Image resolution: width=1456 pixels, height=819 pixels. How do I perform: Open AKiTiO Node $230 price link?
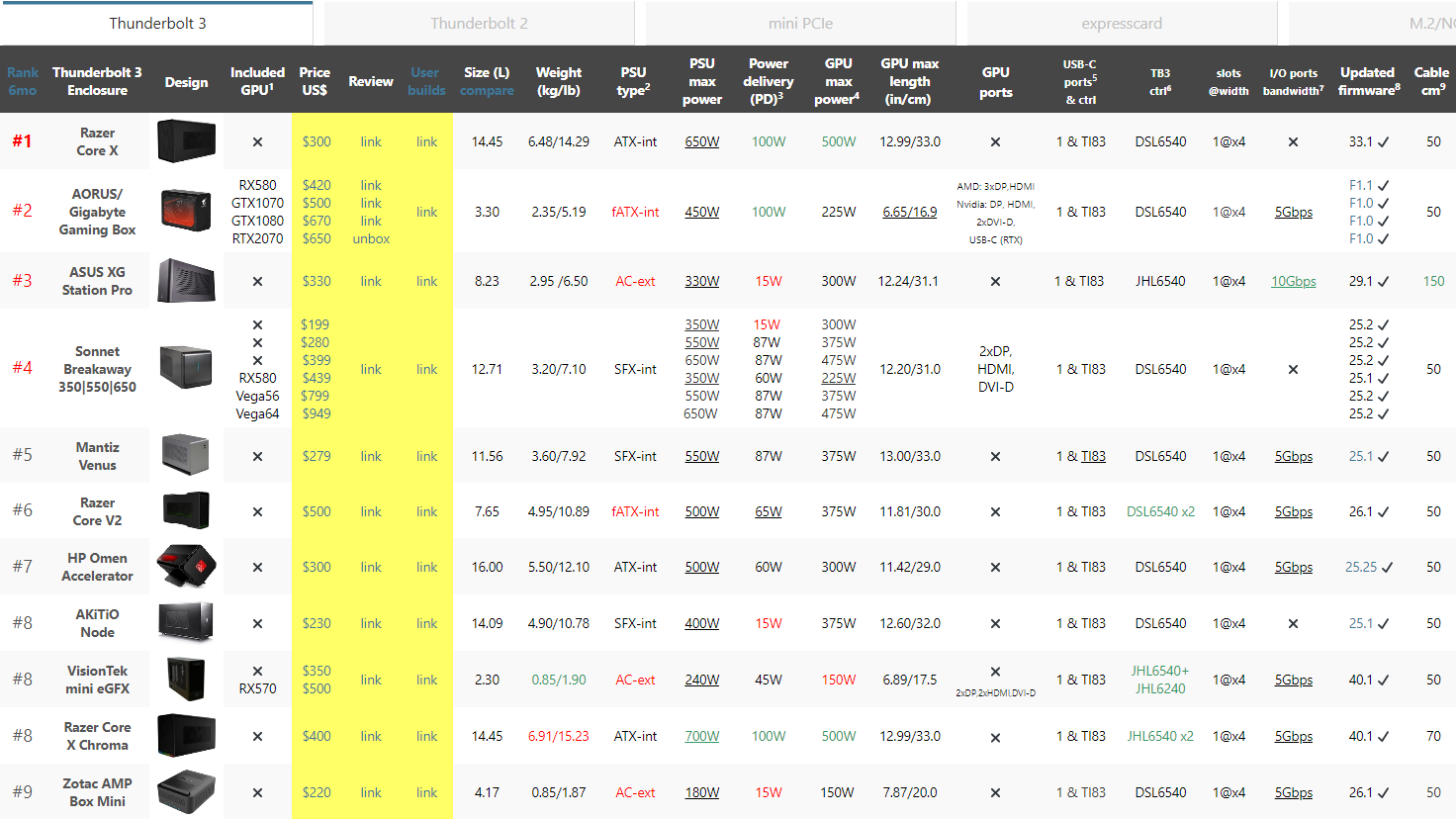[317, 623]
